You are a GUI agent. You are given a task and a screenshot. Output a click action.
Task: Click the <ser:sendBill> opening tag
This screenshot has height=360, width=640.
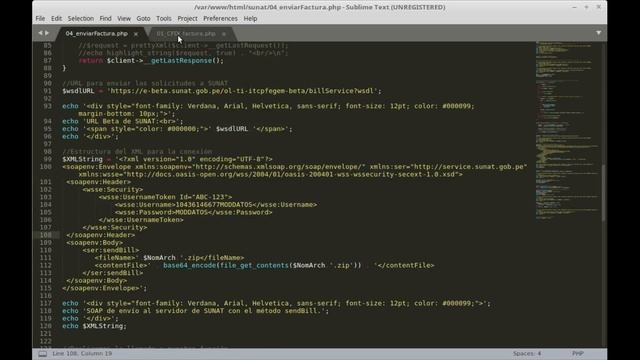[111, 250]
